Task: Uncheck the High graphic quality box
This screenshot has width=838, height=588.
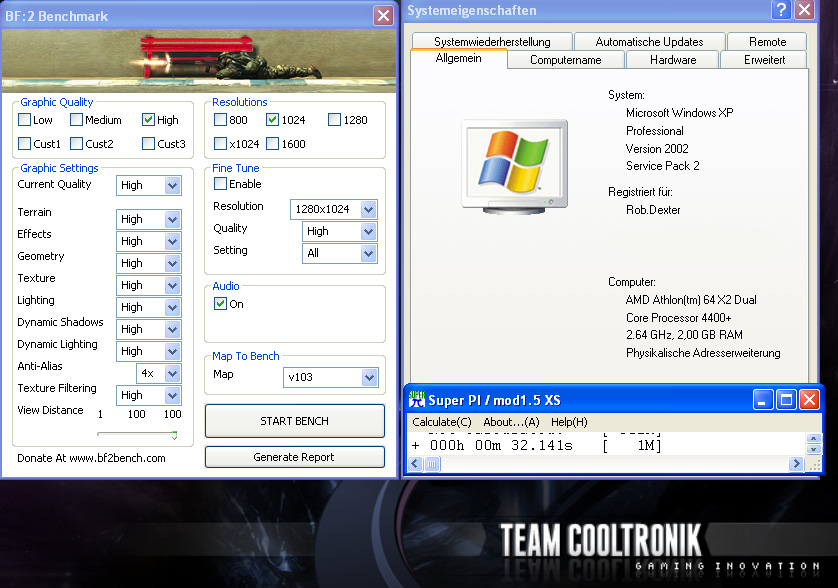Action: click(x=149, y=120)
